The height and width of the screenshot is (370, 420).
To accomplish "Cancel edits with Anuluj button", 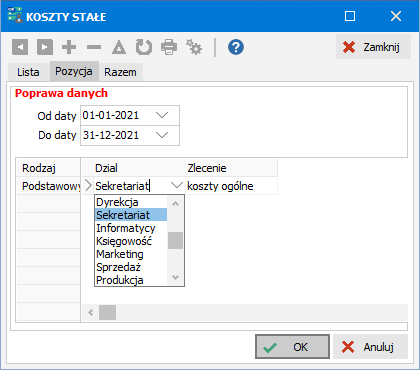I will pyautogui.click(x=370, y=347).
